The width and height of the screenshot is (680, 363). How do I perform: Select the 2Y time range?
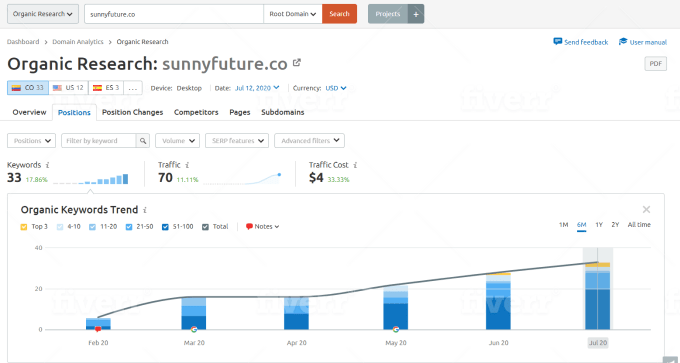coord(615,225)
